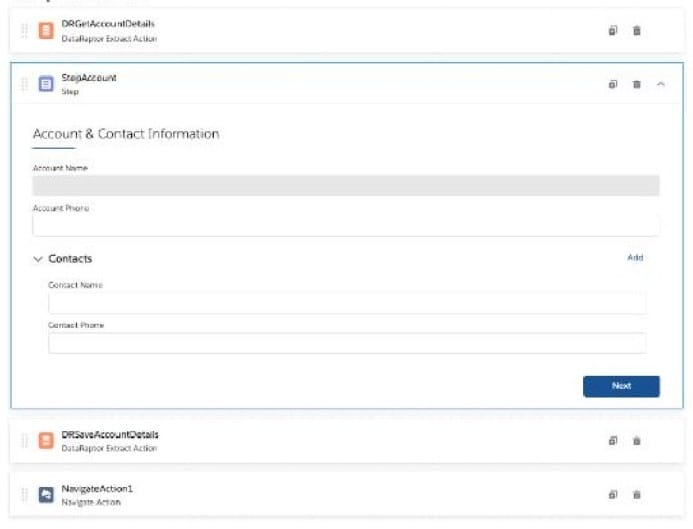Clone the NavigateAction1 element
Image resolution: width=693 pixels, height=529 pixels.
pyautogui.click(x=613, y=494)
